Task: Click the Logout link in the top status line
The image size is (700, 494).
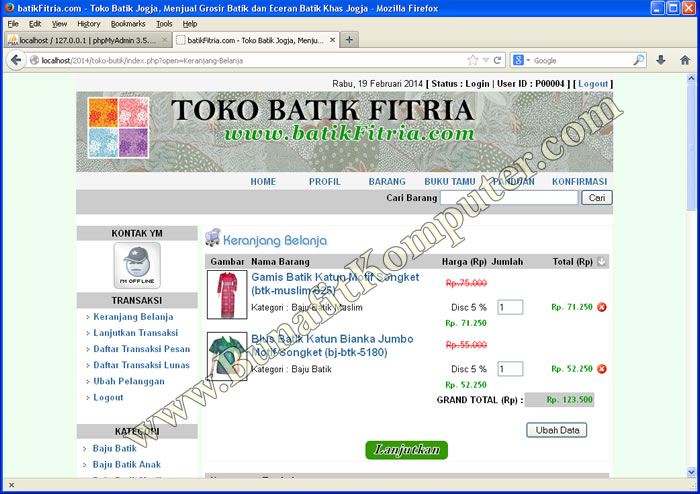Action: click(593, 84)
